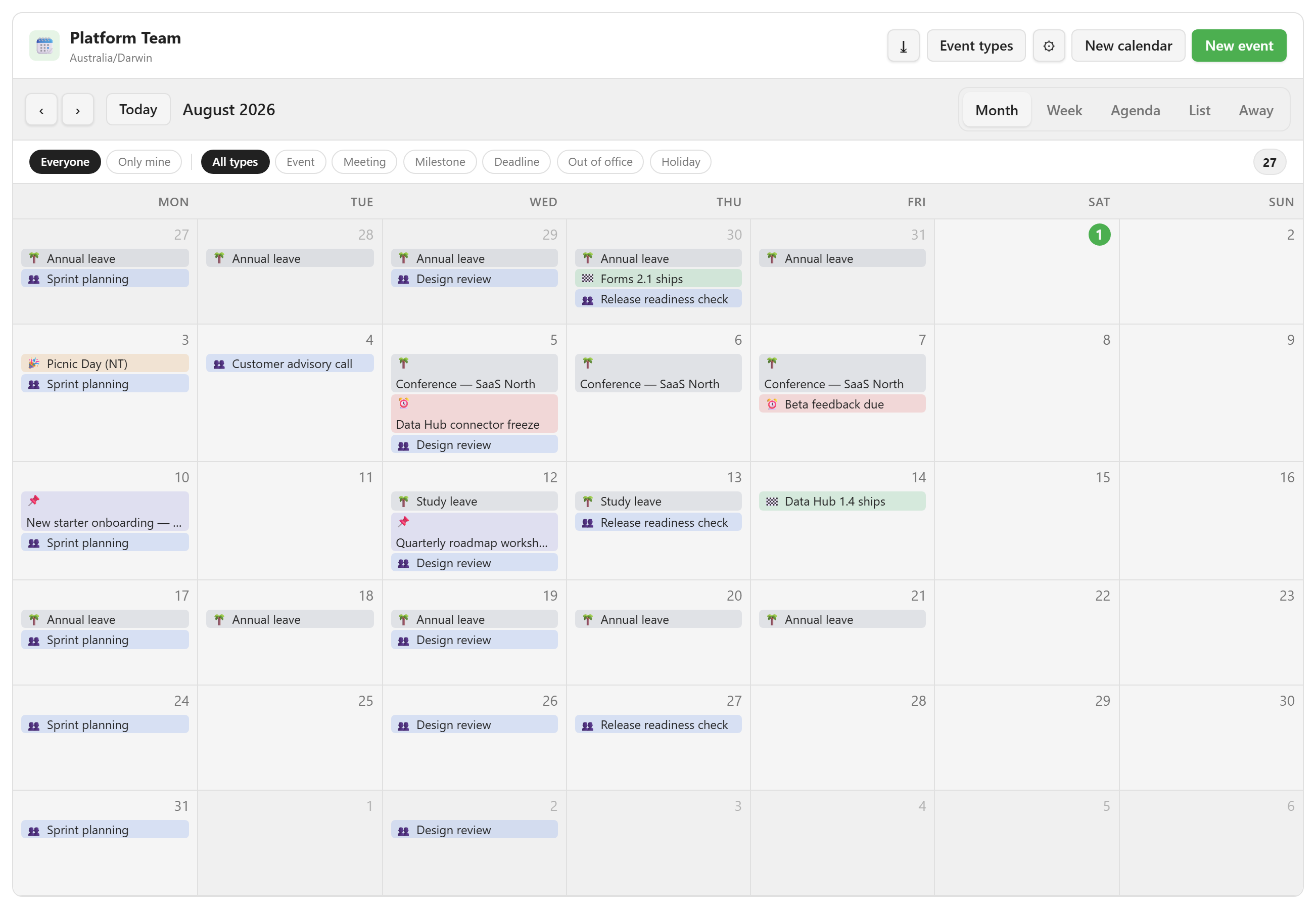
Task: Click pushpin icon on New starter onboarding
Action: 34,501
